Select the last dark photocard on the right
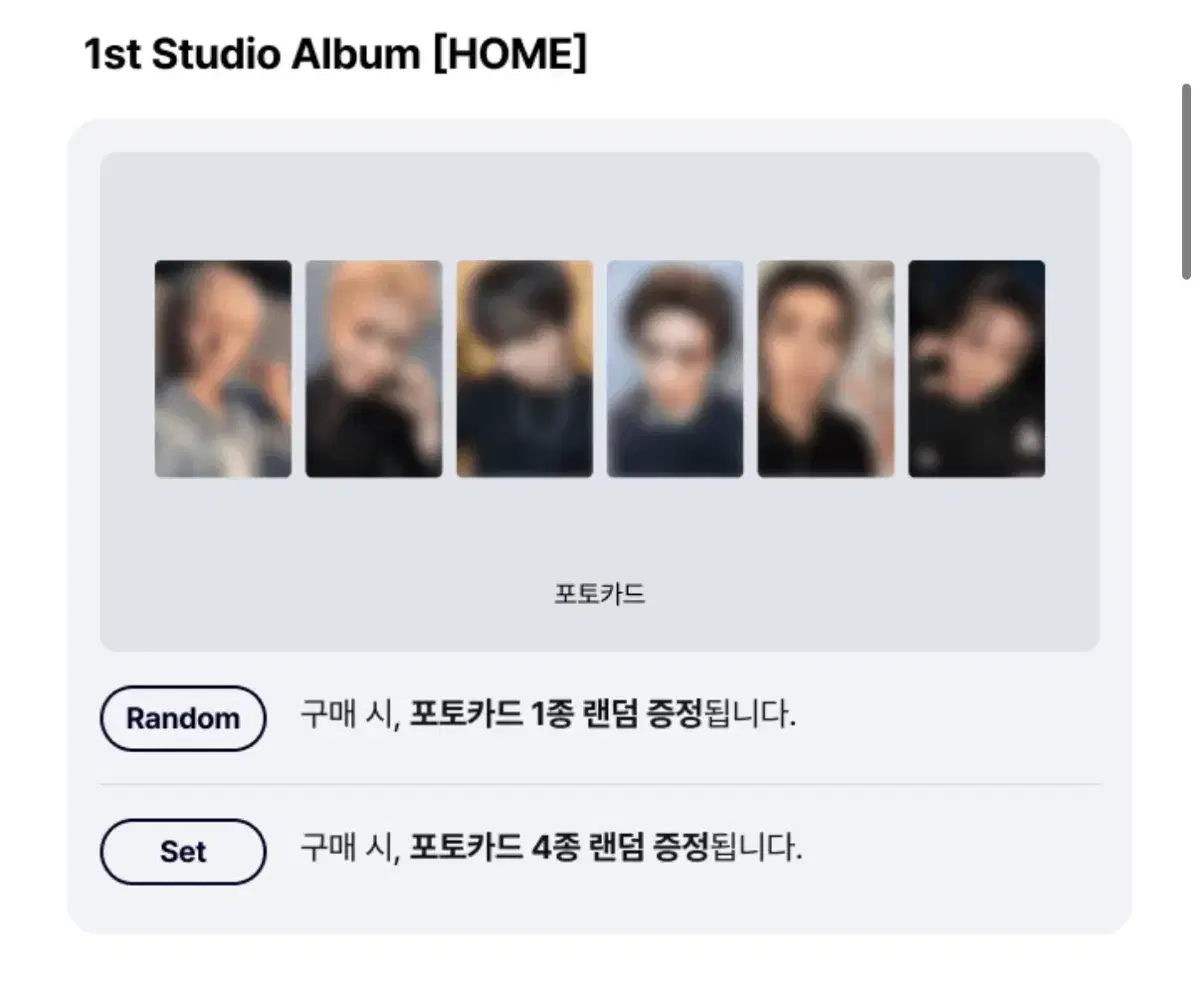This screenshot has height=988, width=1200. 977,369
